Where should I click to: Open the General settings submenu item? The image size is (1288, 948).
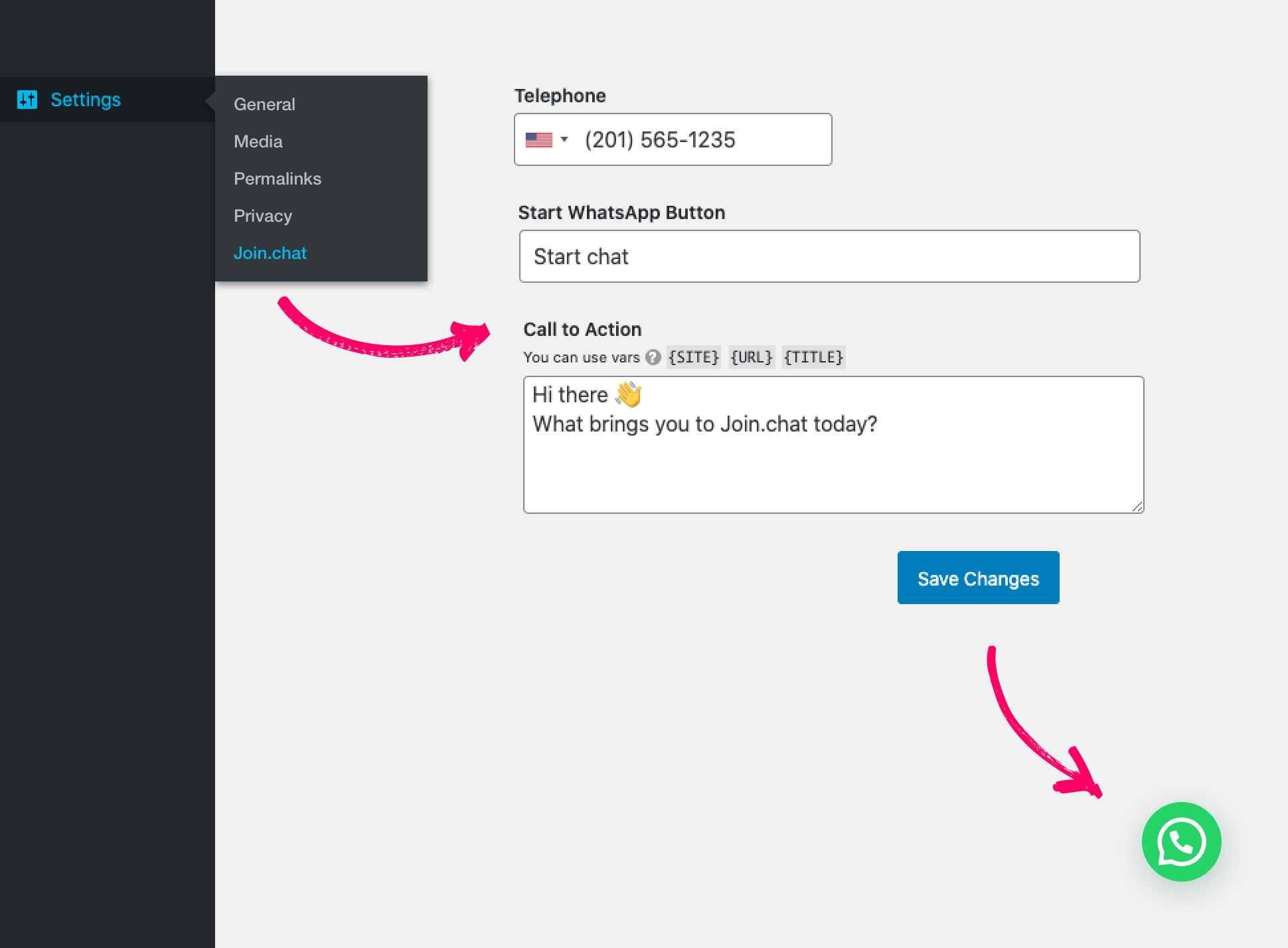pos(264,104)
